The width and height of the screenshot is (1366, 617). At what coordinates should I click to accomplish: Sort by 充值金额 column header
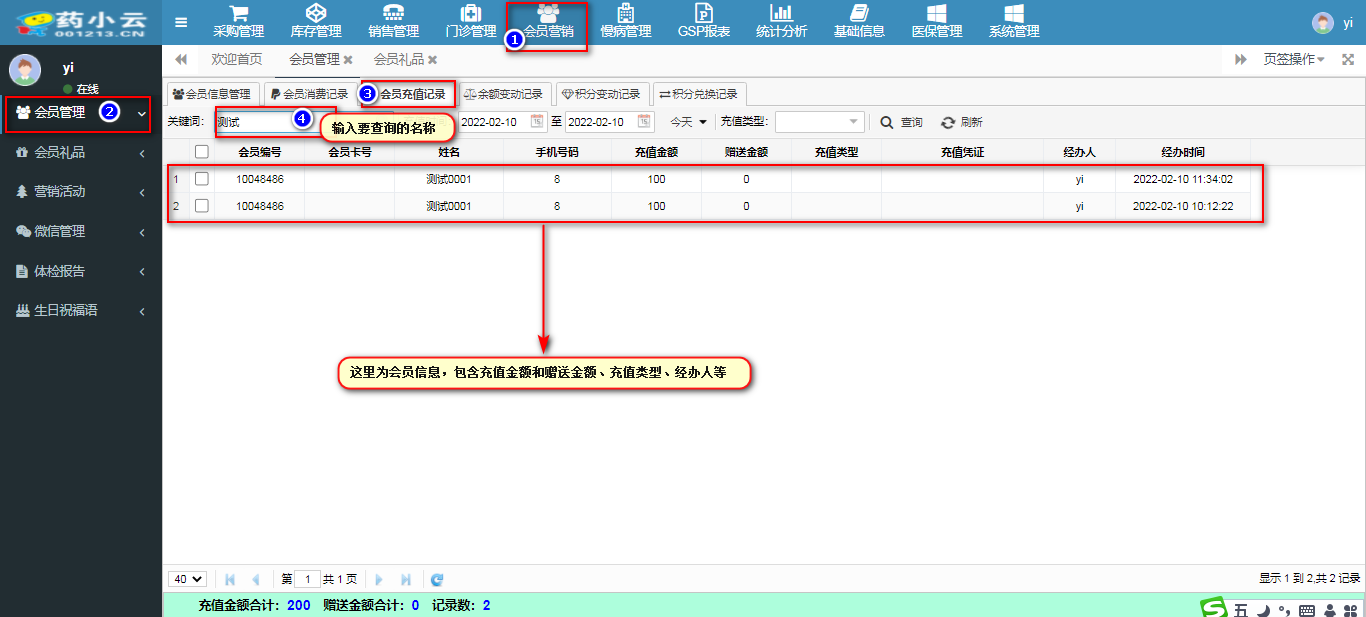pyautogui.click(x=656, y=152)
